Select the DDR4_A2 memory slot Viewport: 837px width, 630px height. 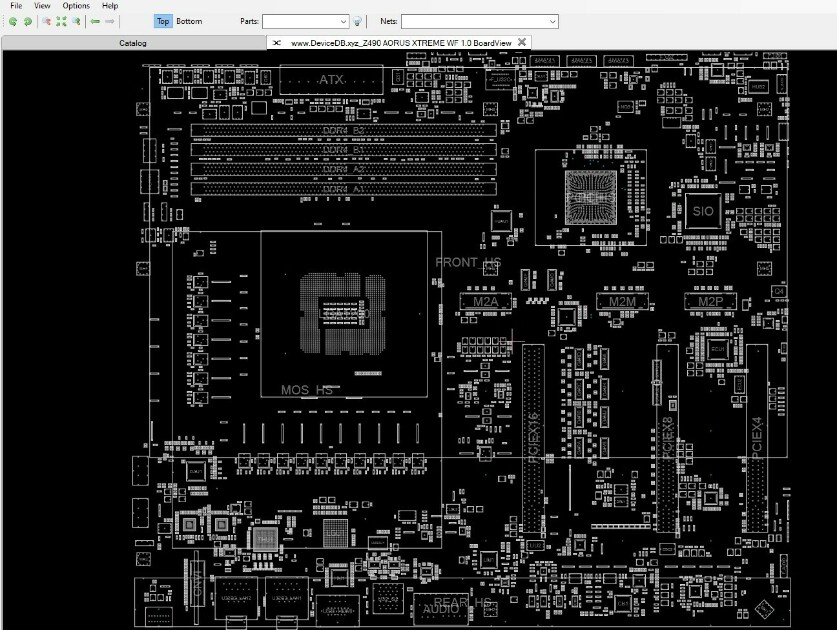click(x=344, y=169)
